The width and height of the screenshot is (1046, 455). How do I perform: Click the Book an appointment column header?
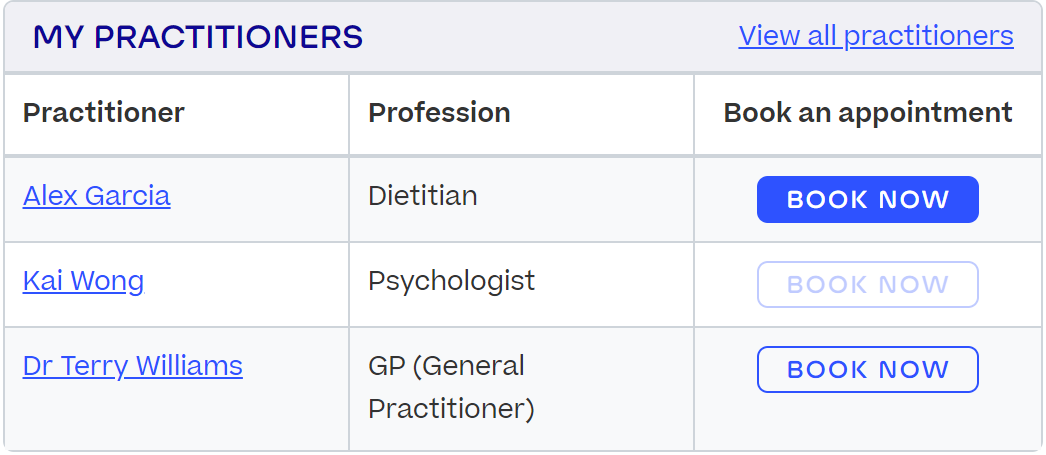[x=867, y=113]
